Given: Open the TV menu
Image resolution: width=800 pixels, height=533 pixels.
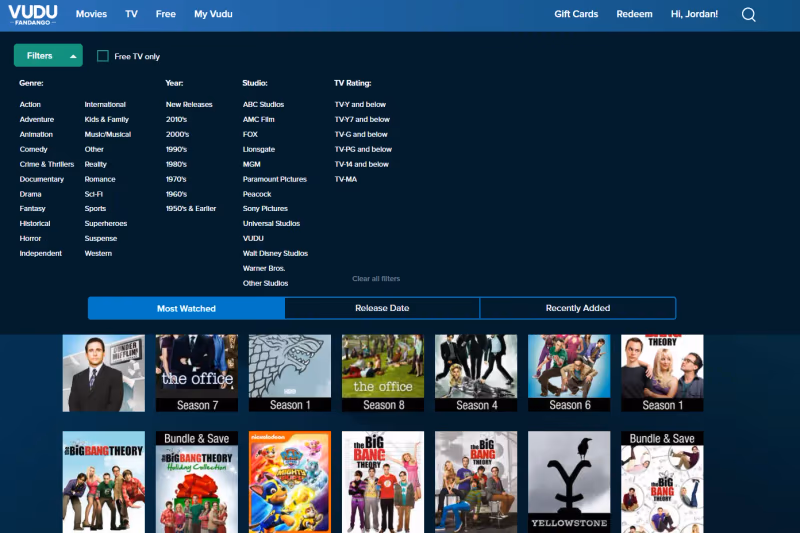Looking at the screenshot, I should click(131, 14).
